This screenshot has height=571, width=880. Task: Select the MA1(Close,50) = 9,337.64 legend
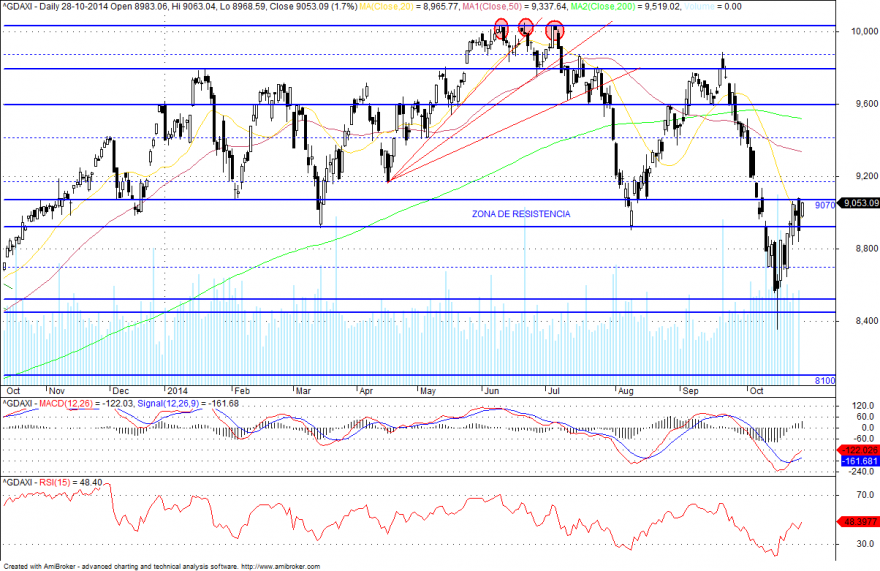coord(514,7)
